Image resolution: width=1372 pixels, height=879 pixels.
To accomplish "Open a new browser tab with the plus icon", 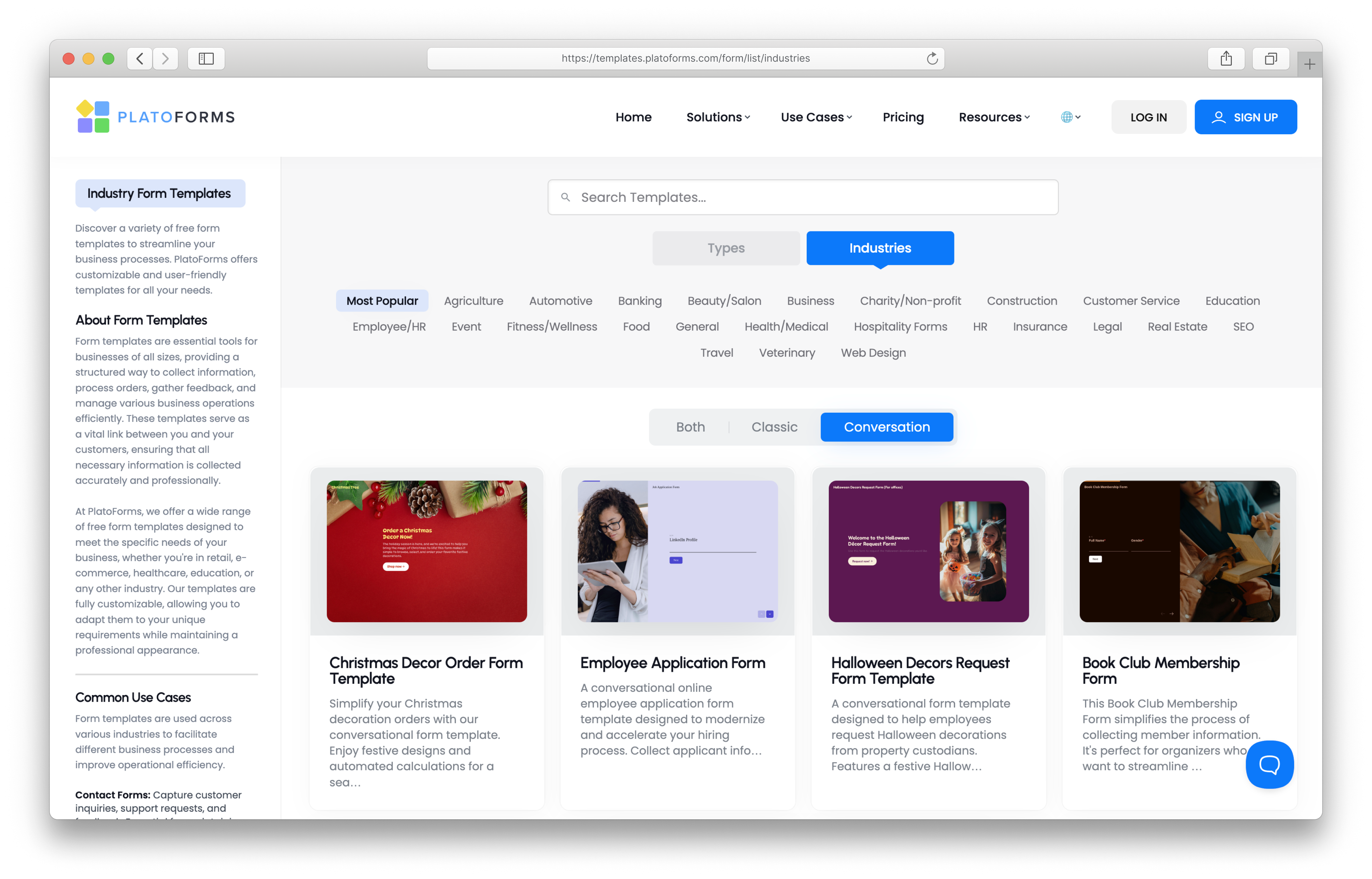I will pos(1309,64).
